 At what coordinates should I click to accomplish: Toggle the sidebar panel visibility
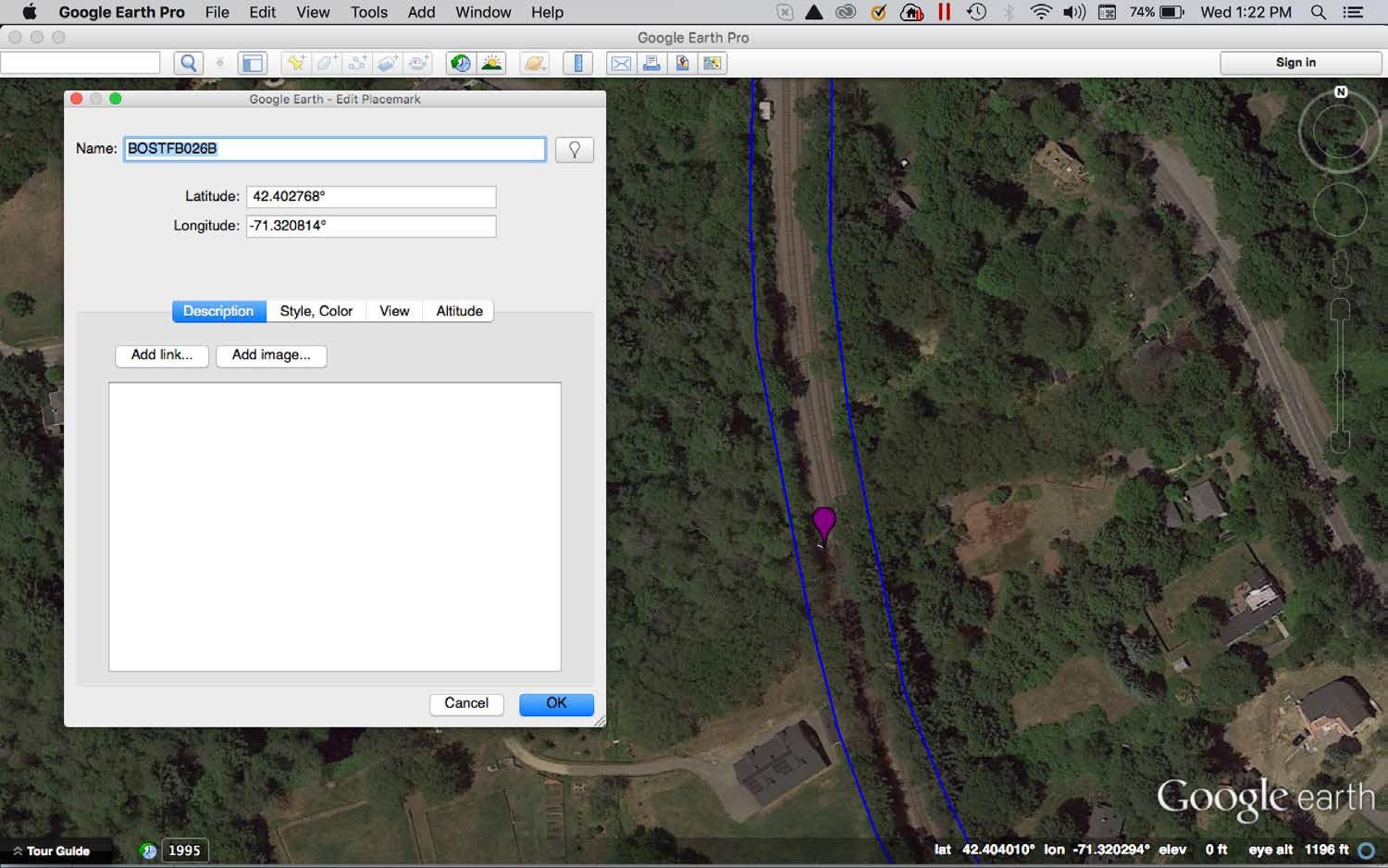point(252,63)
